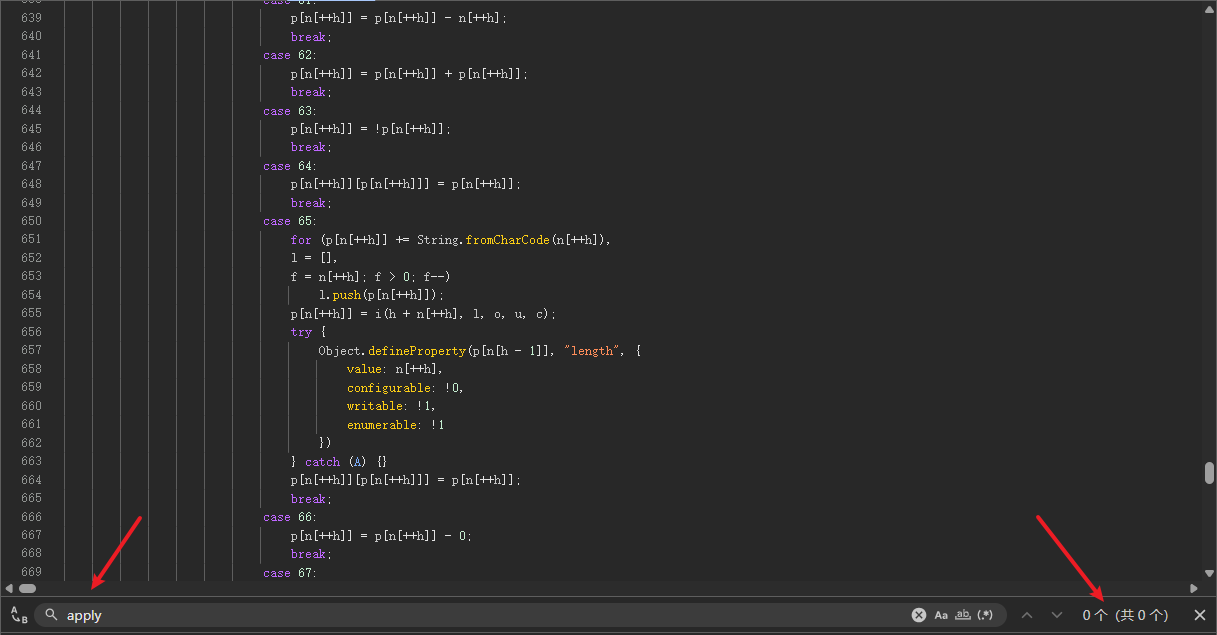Click the horizontal scrollbar thumb
Image resolution: width=1217 pixels, height=635 pixels.
27,588
